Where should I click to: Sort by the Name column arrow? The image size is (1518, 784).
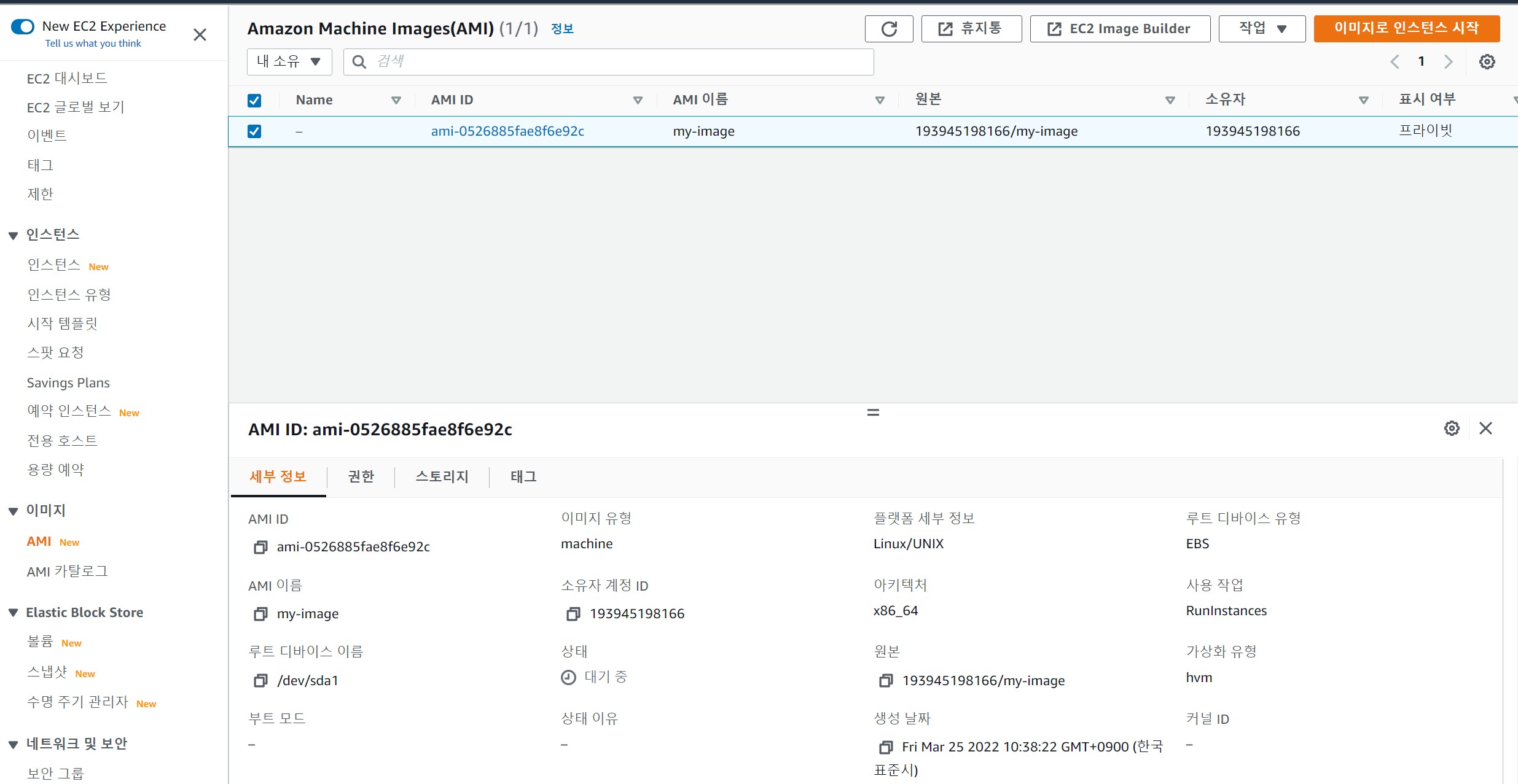point(396,100)
